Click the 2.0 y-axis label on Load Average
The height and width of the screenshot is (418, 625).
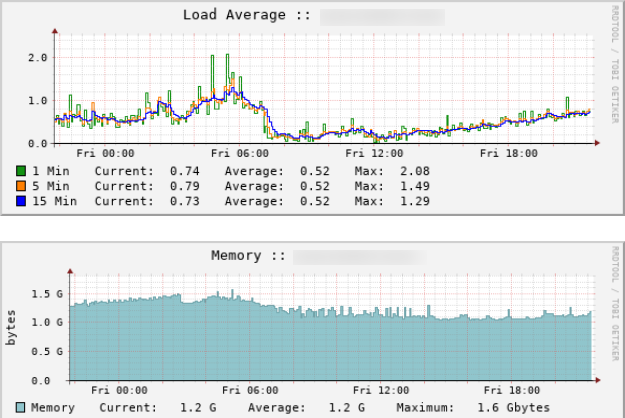click(37, 57)
